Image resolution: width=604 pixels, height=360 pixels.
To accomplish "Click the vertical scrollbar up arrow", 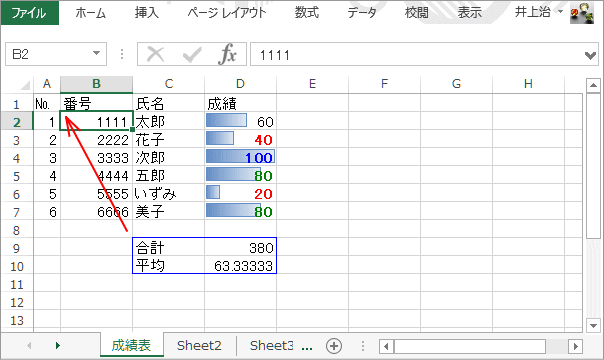I will 593,85.
